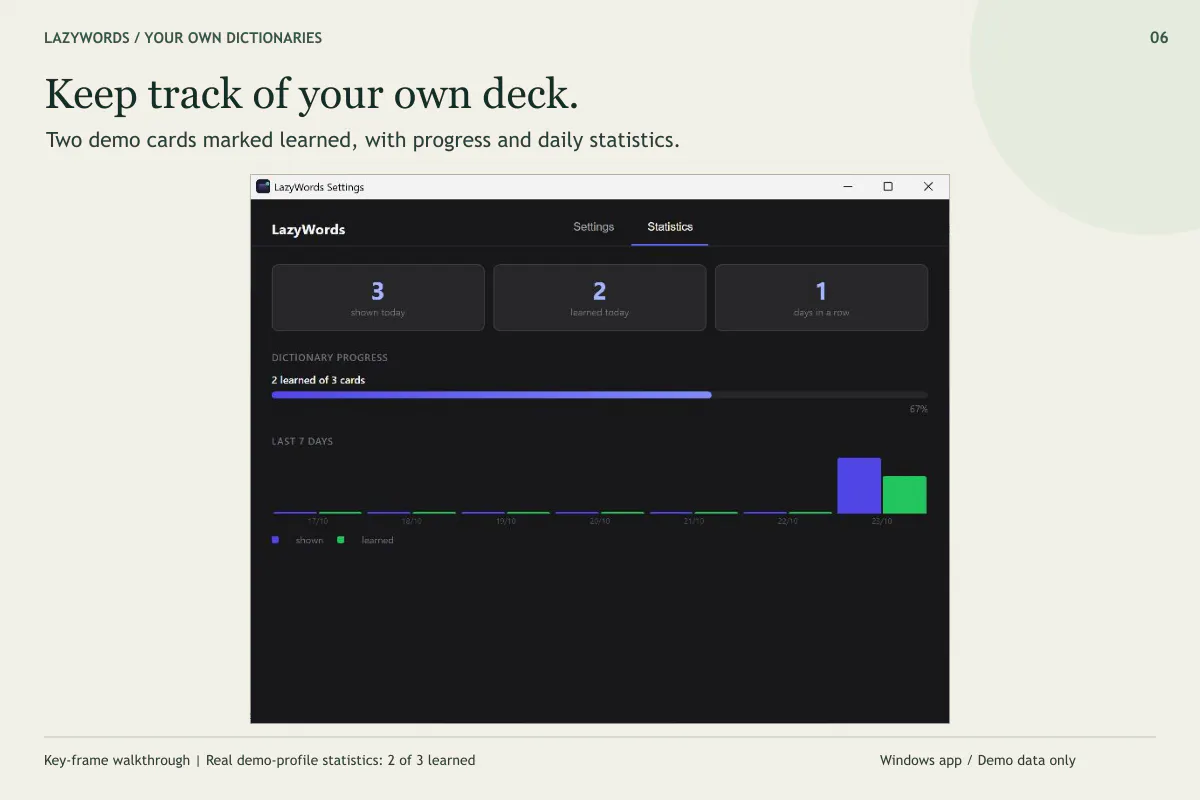Maximize the LazyWords Settings window
Viewport: 1200px width, 800px height.
click(888, 187)
